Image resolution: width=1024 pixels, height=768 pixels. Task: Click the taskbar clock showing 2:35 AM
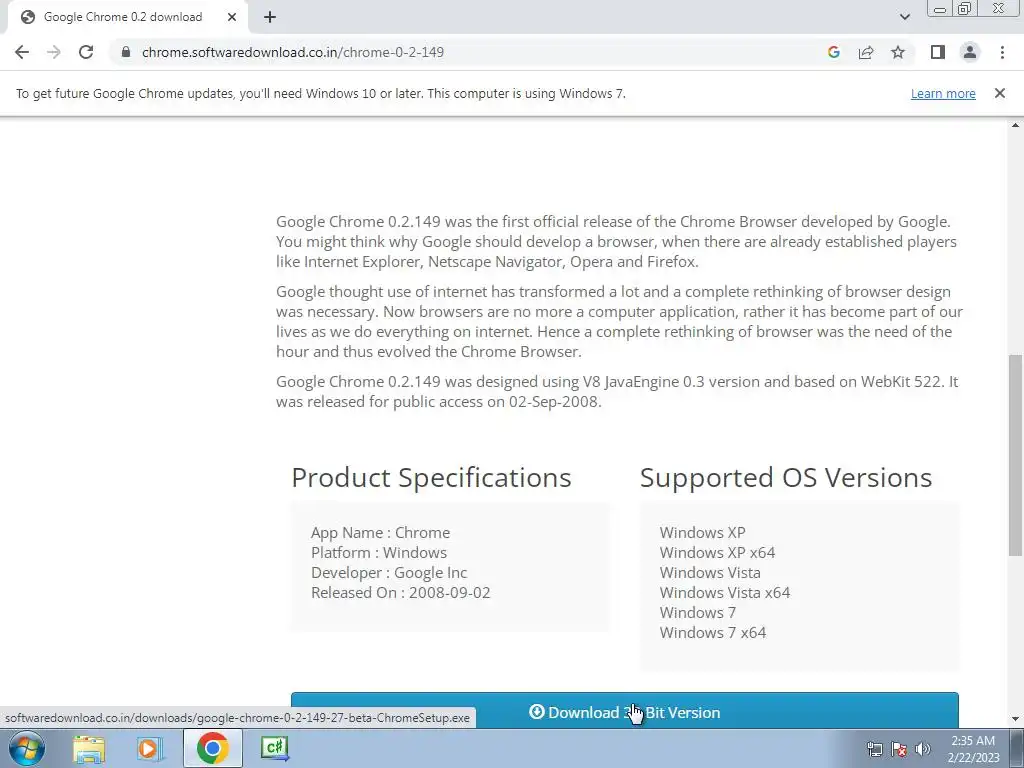click(973, 749)
